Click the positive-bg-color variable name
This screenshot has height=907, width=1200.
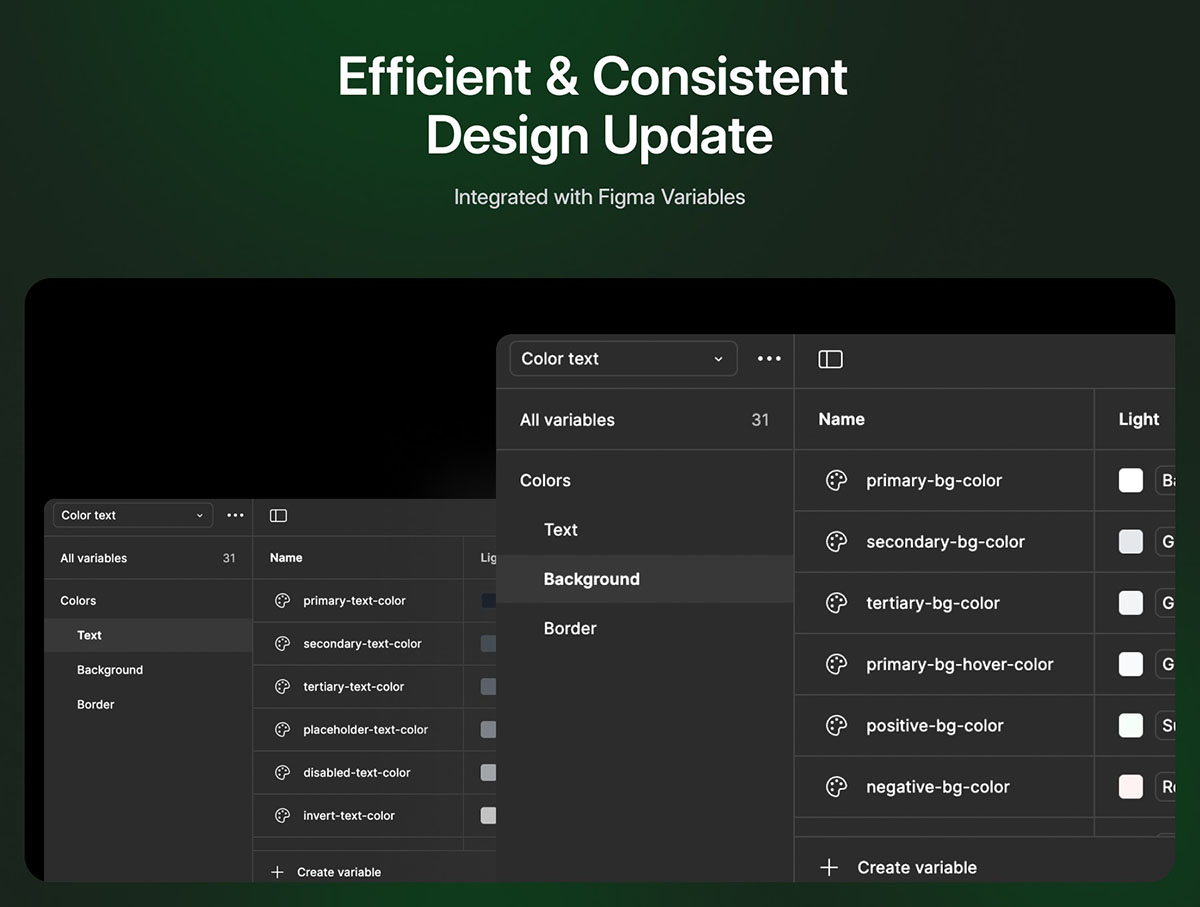(935, 726)
